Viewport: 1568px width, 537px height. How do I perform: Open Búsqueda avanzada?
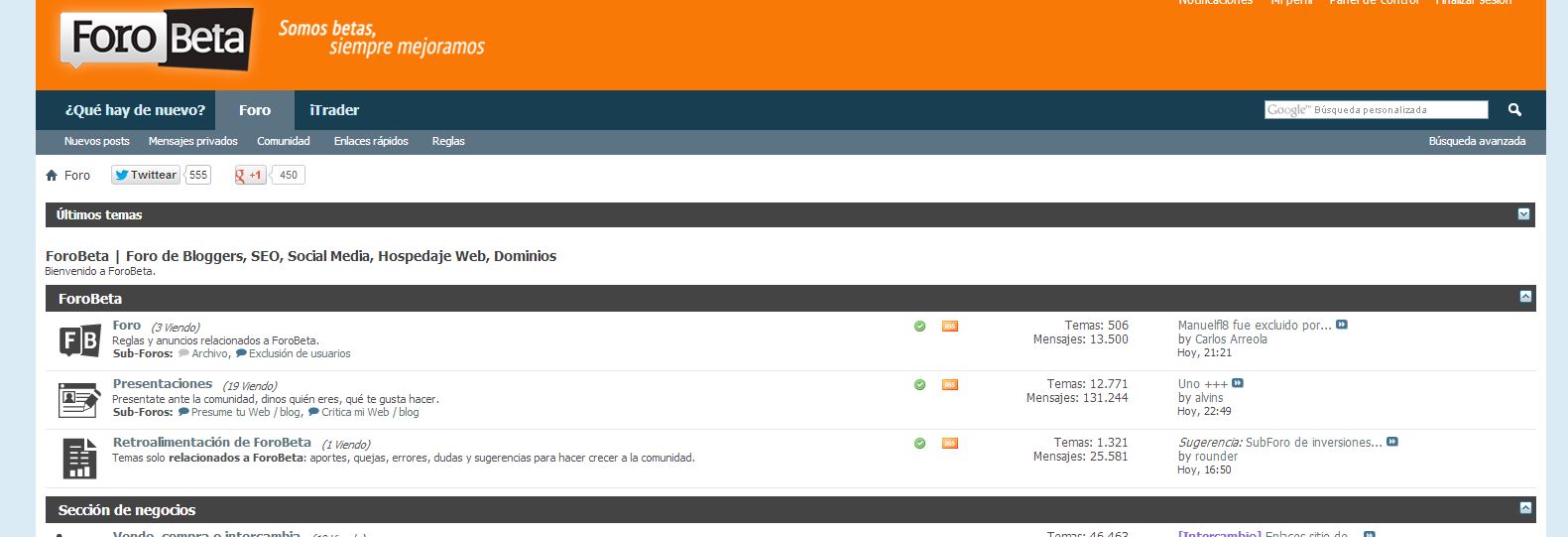pyautogui.click(x=1477, y=141)
